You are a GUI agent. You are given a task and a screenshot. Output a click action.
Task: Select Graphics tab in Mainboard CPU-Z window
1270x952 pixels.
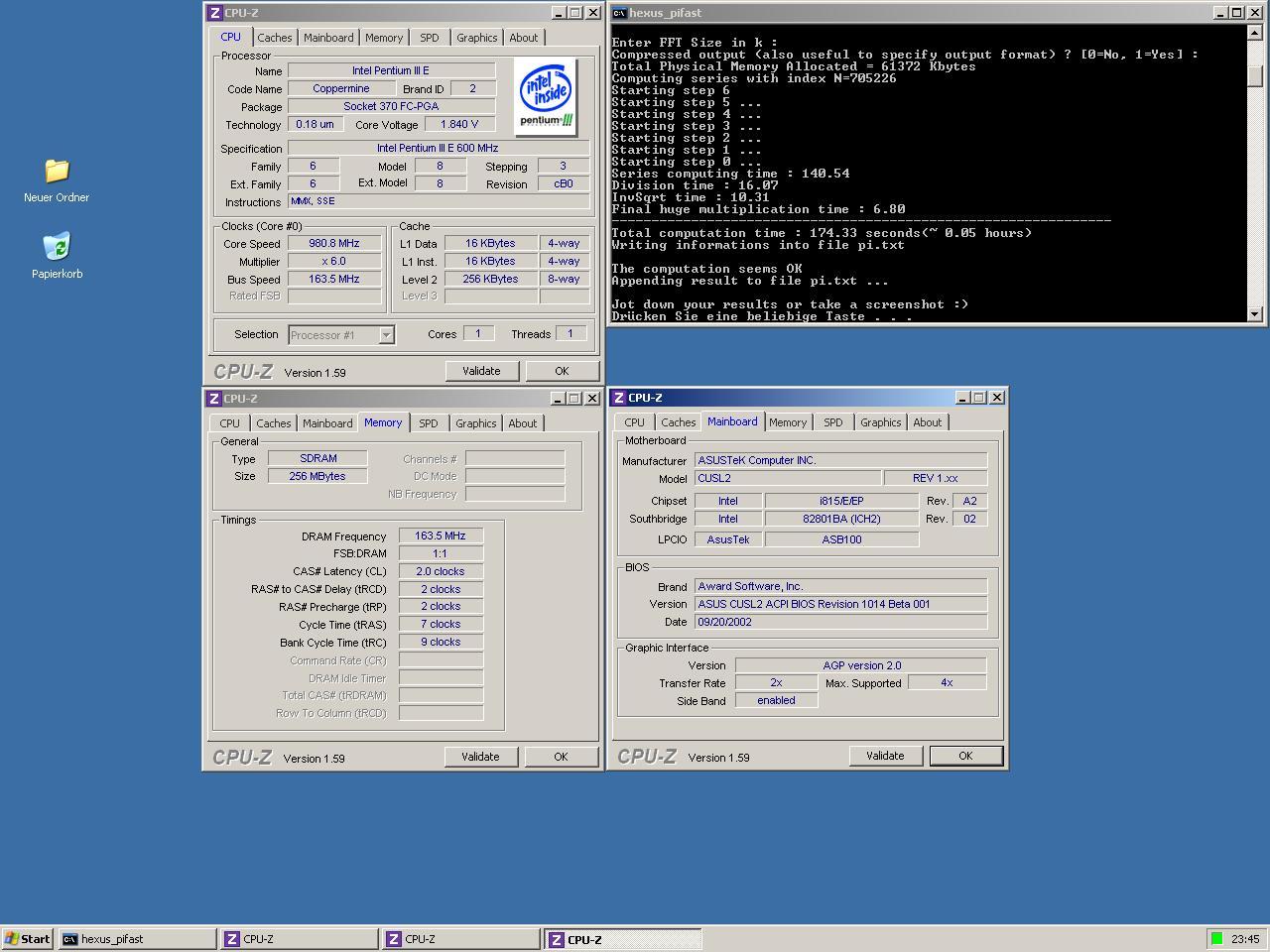881,422
